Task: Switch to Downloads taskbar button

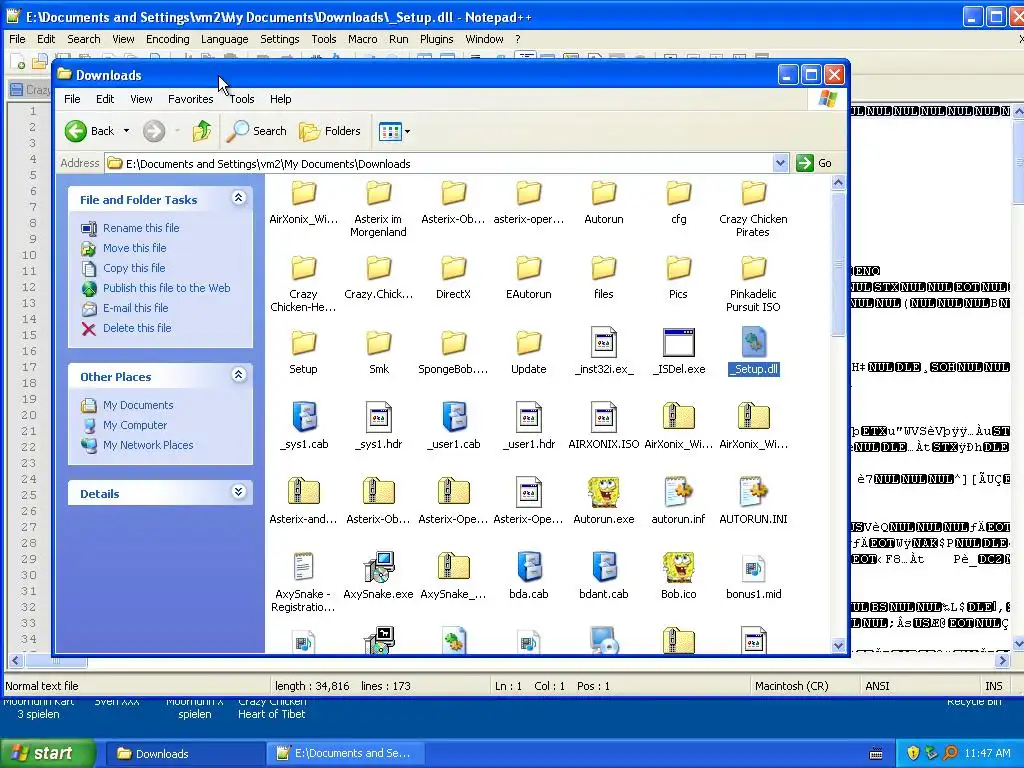Action: click(x=185, y=754)
